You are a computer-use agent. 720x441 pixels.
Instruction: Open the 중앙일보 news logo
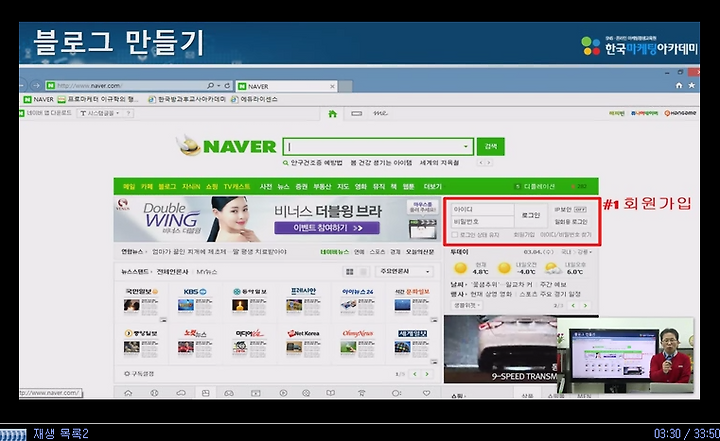(x=141, y=333)
